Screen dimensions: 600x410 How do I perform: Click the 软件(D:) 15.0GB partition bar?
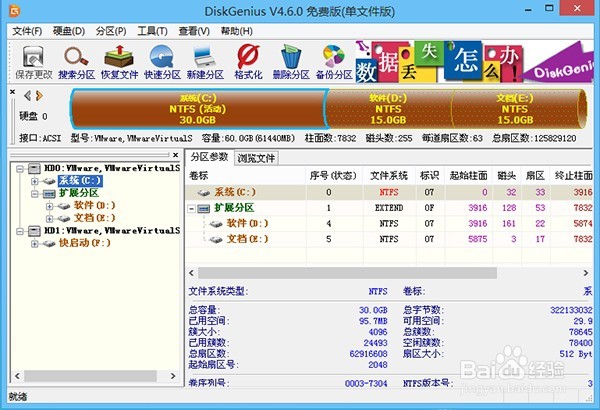388,109
